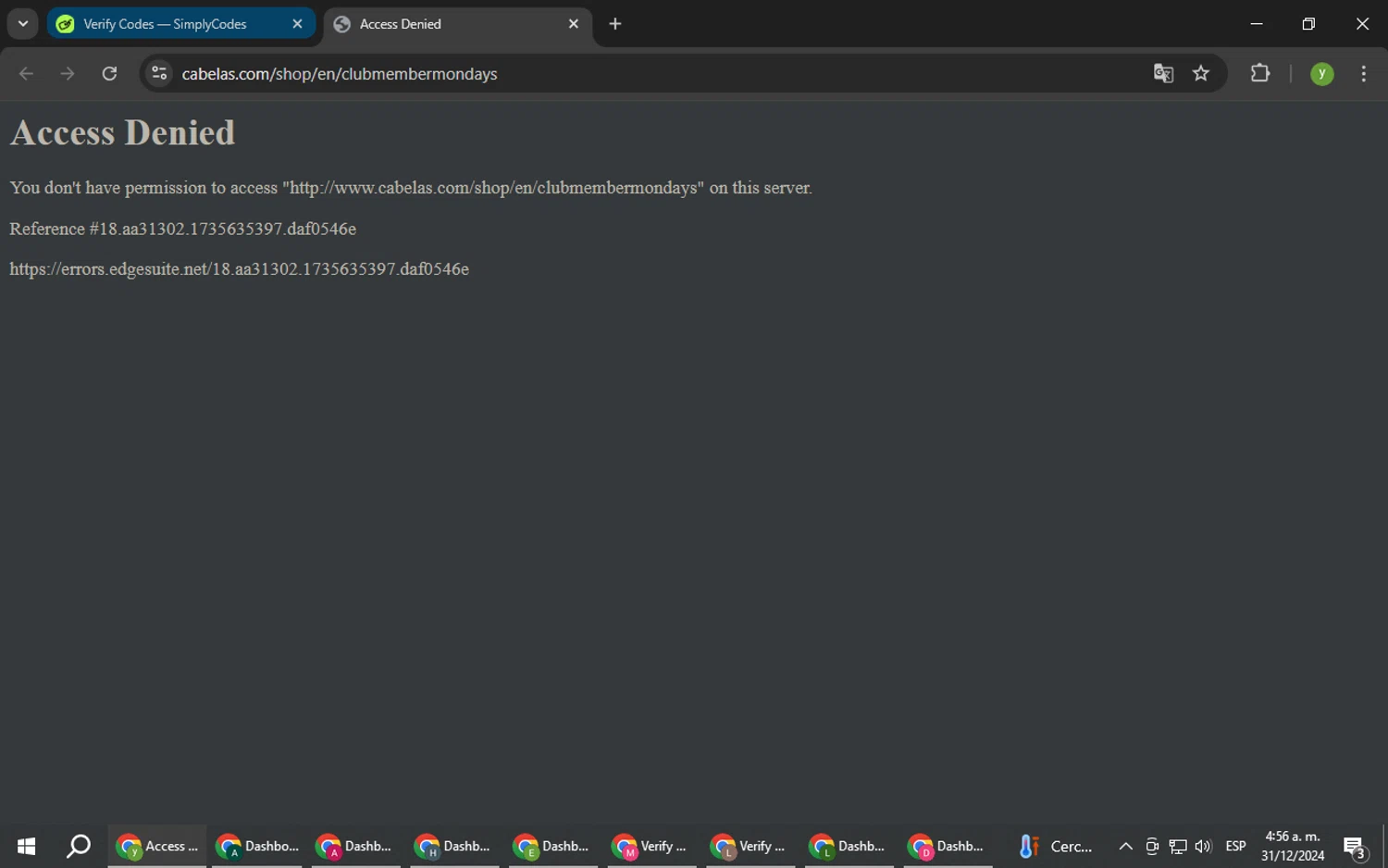Open the clock showing 4:56 a. m.
This screenshot has width=1388, height=868.
[x=1293, y=846]
